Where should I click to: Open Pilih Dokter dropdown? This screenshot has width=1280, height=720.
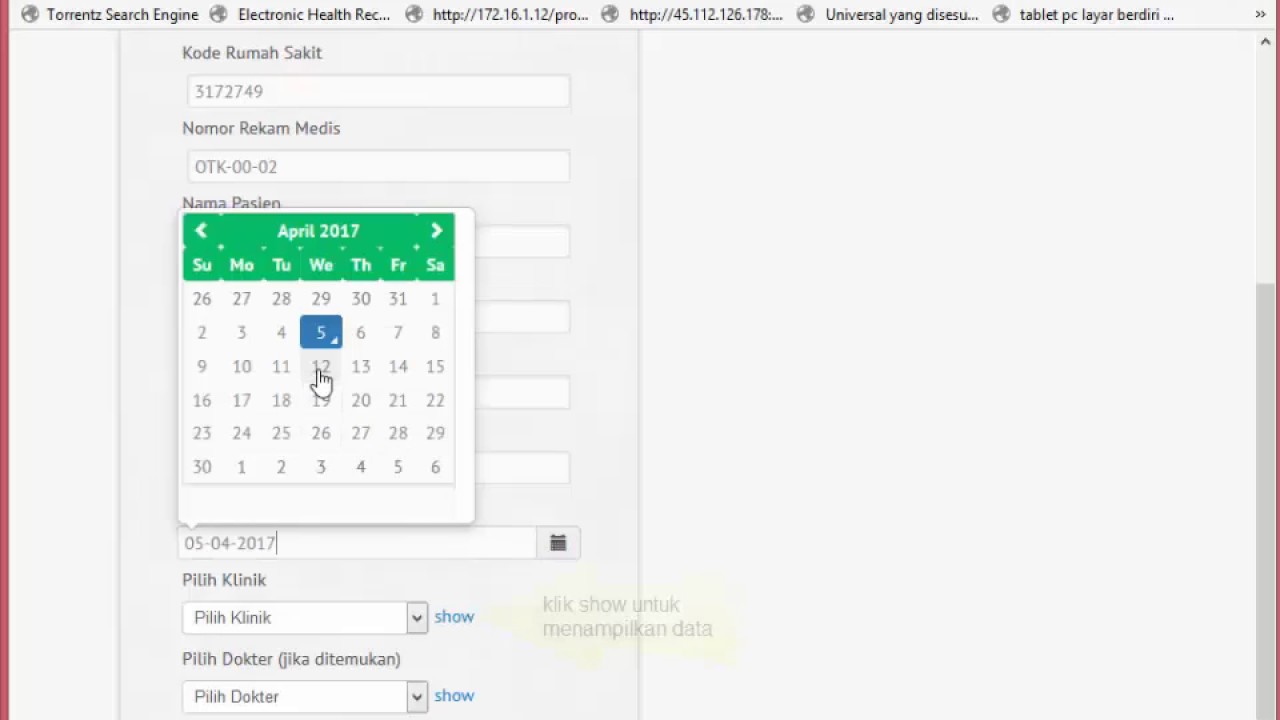click(x=305, y=697)
